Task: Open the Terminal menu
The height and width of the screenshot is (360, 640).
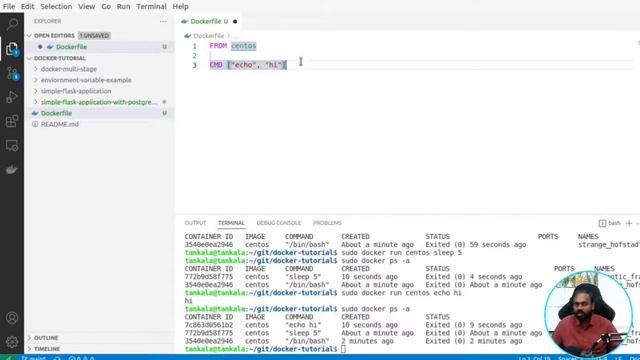Action: [x=151, y=7]
